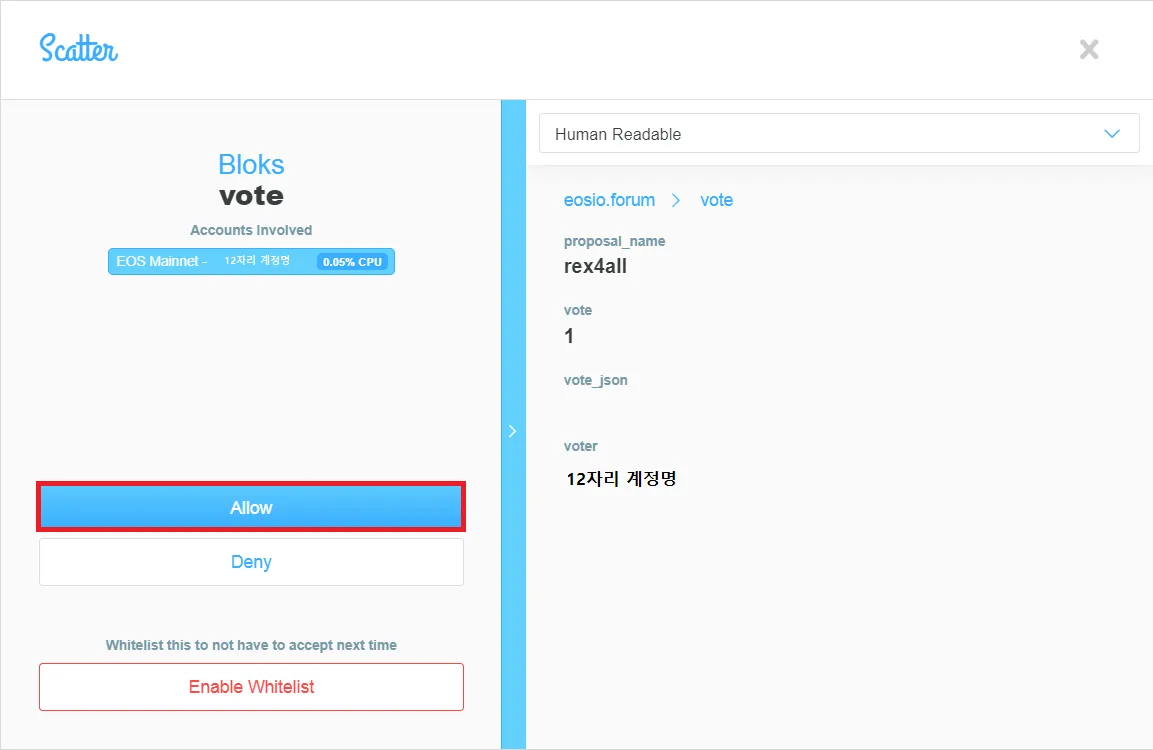Click the 0.05% CPU indicator
This screenshot has width=1153, height=750.
click(x=352, y=262)
